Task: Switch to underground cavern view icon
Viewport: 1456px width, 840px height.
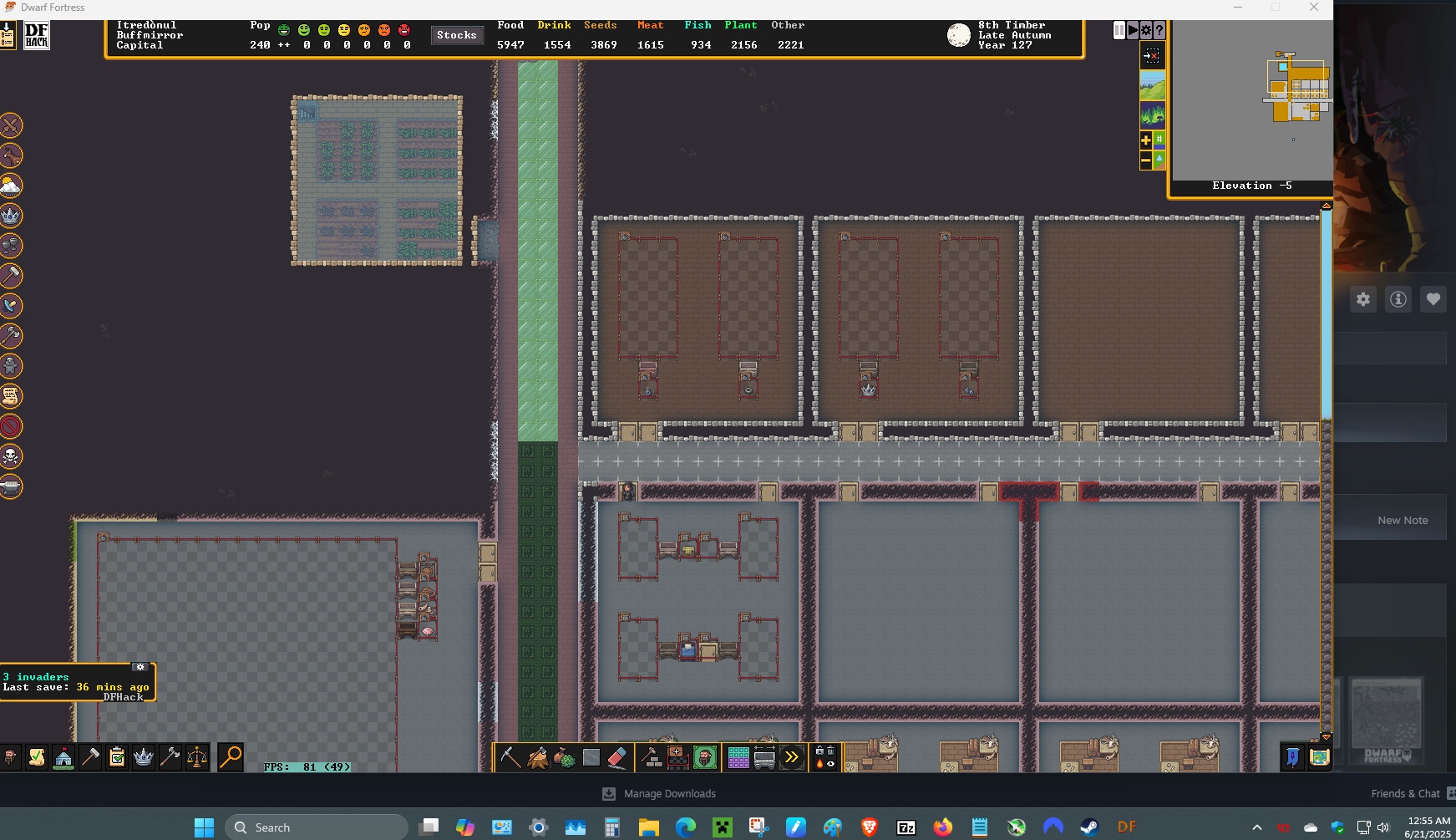Action: pos(1153,114)
